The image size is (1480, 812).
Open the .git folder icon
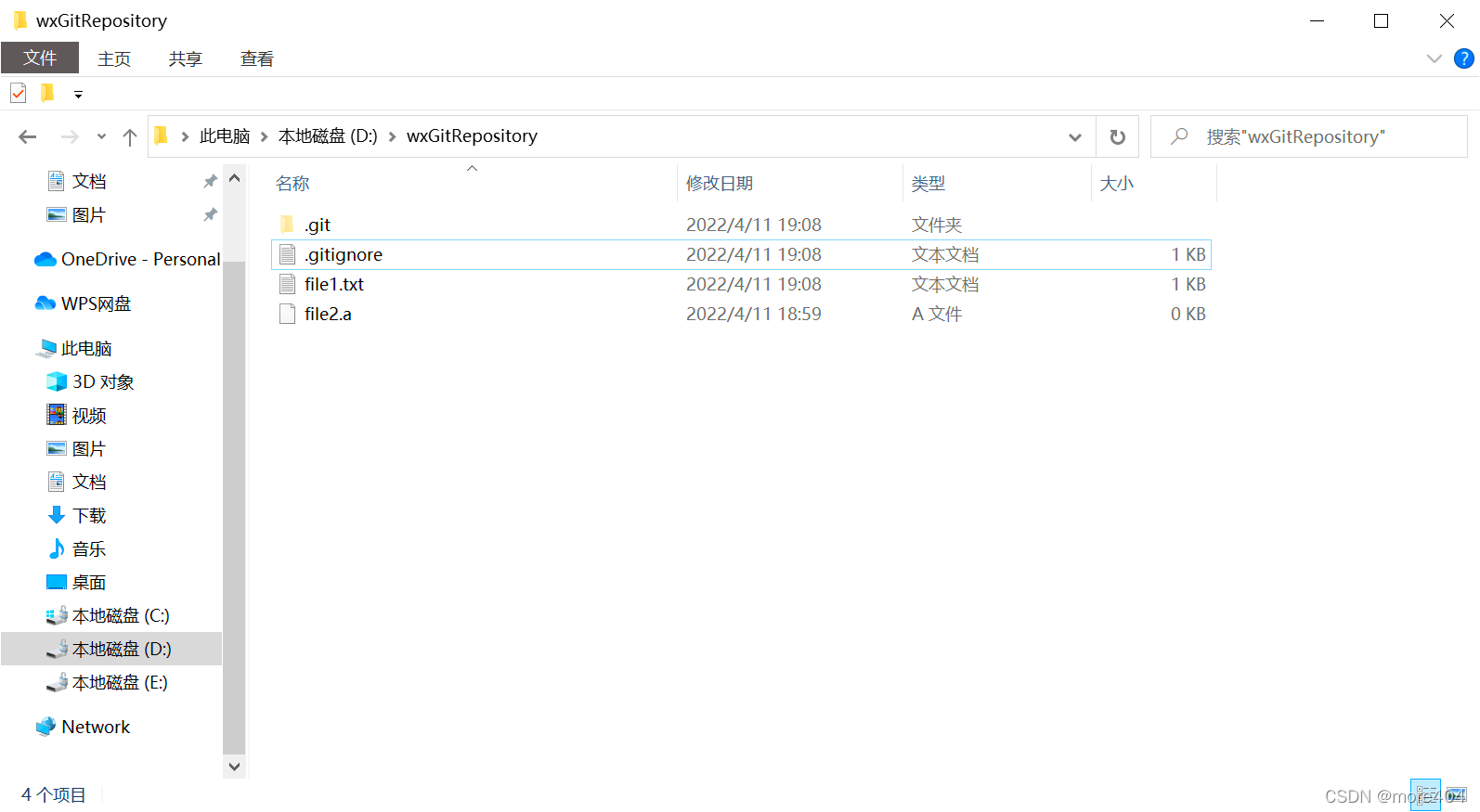(288, 225)
